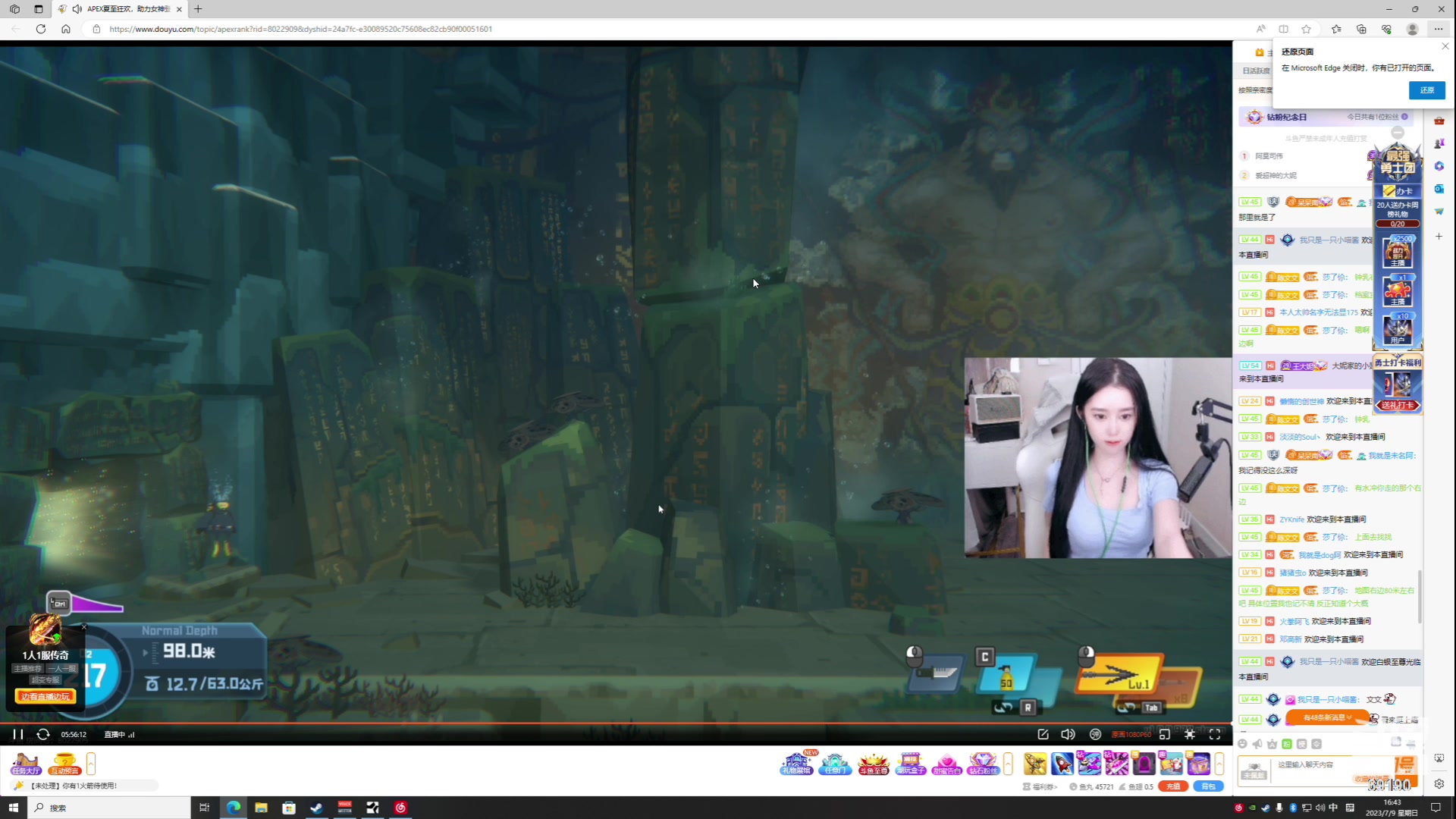Viewport: 1456px width, 819px height.
Task: Expand the gift list chevron
Action: coord(1219,764)
